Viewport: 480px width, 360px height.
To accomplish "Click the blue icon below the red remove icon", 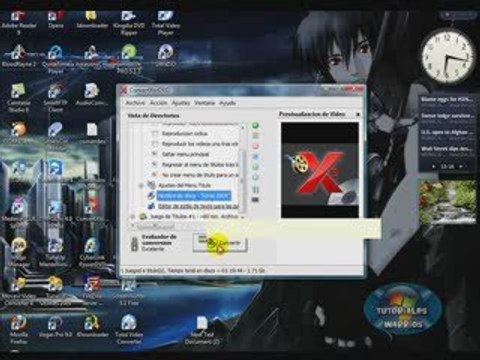I will (255, 156).
